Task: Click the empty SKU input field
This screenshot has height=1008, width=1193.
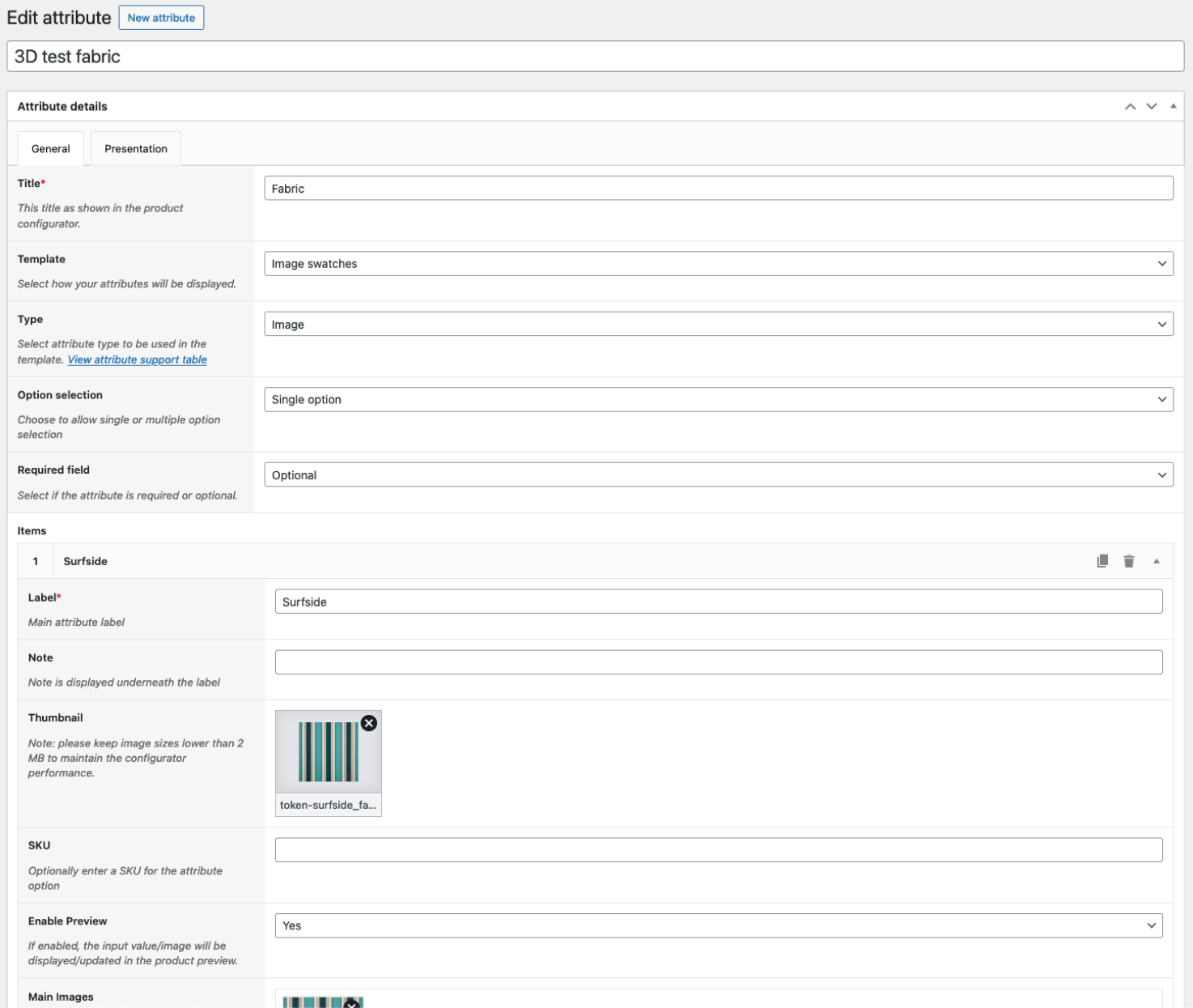Action: 719,850
